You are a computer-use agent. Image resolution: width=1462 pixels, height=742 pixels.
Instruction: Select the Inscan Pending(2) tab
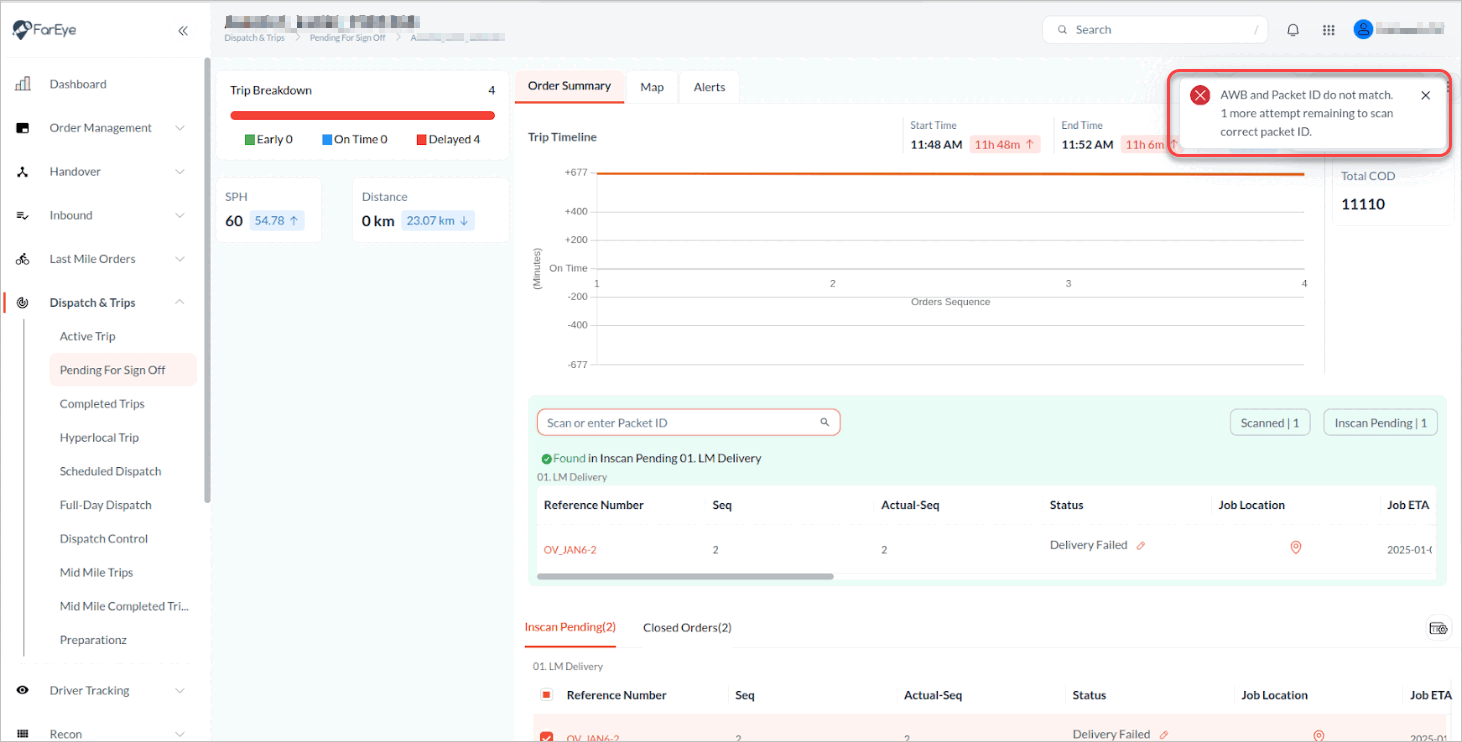[x=570, y=628]
